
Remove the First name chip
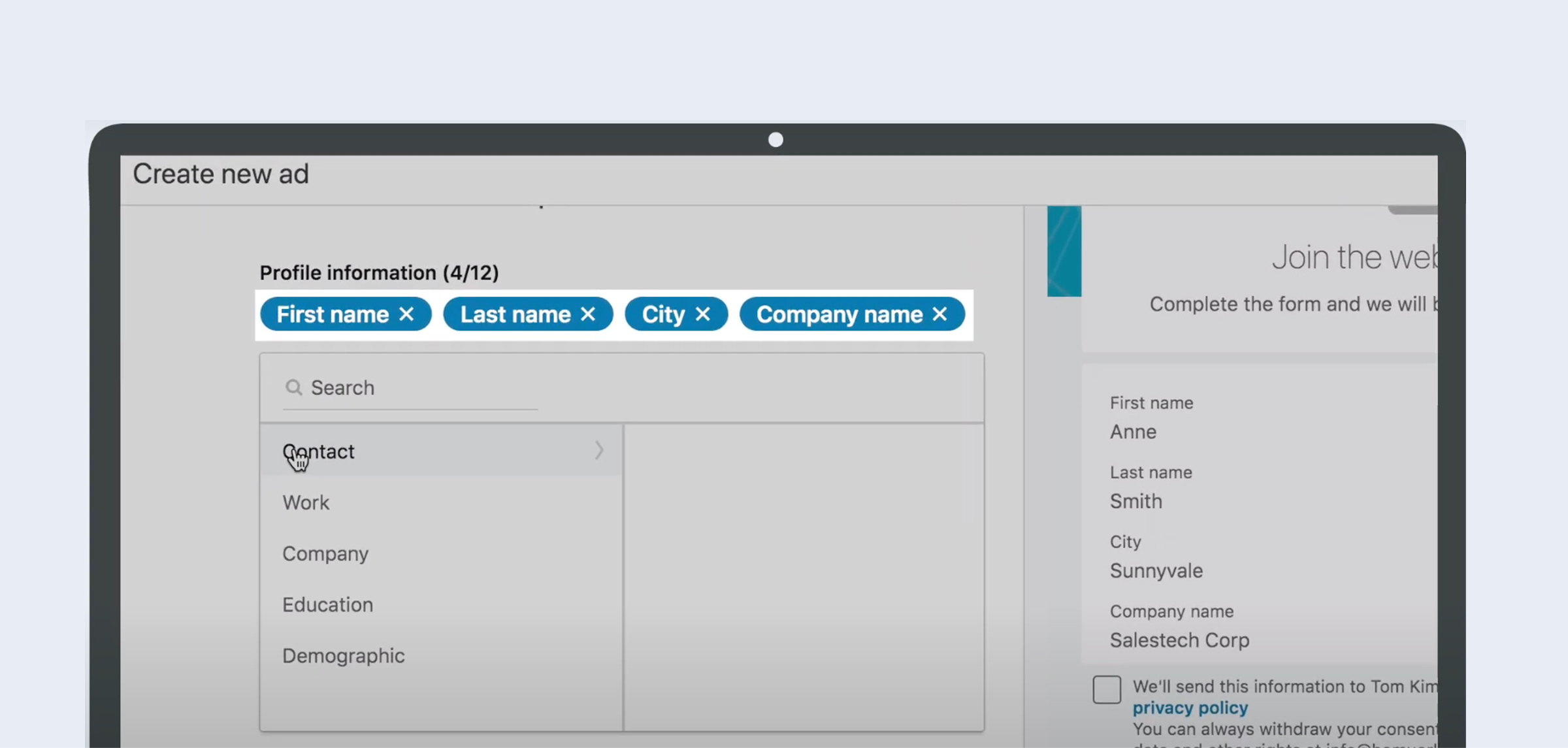pyautogui.click(x=406, y=314)
